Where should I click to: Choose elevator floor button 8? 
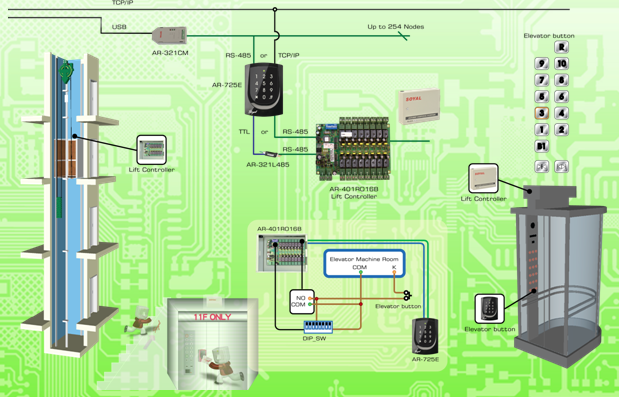561,80
